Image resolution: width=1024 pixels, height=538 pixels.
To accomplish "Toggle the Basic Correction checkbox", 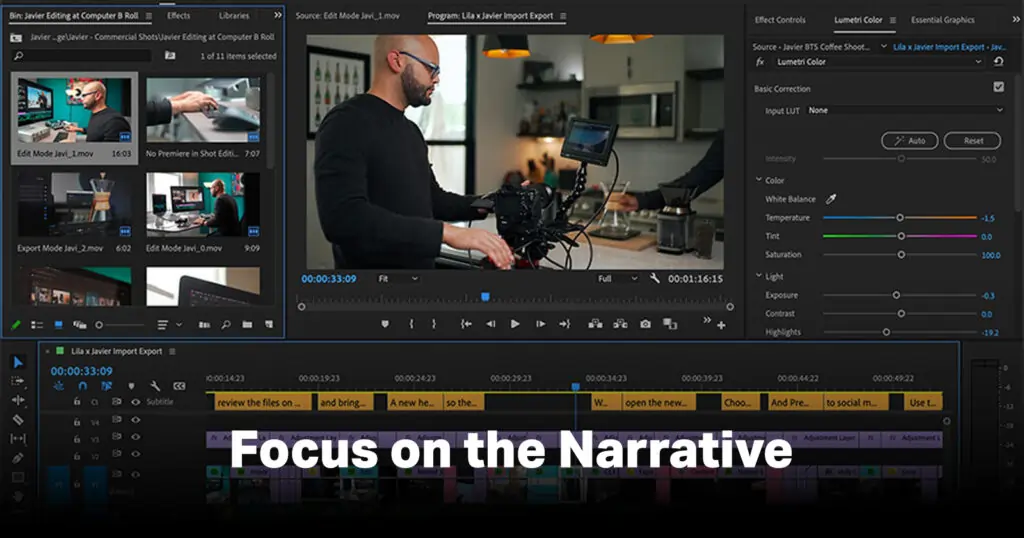I will [998, 88].
